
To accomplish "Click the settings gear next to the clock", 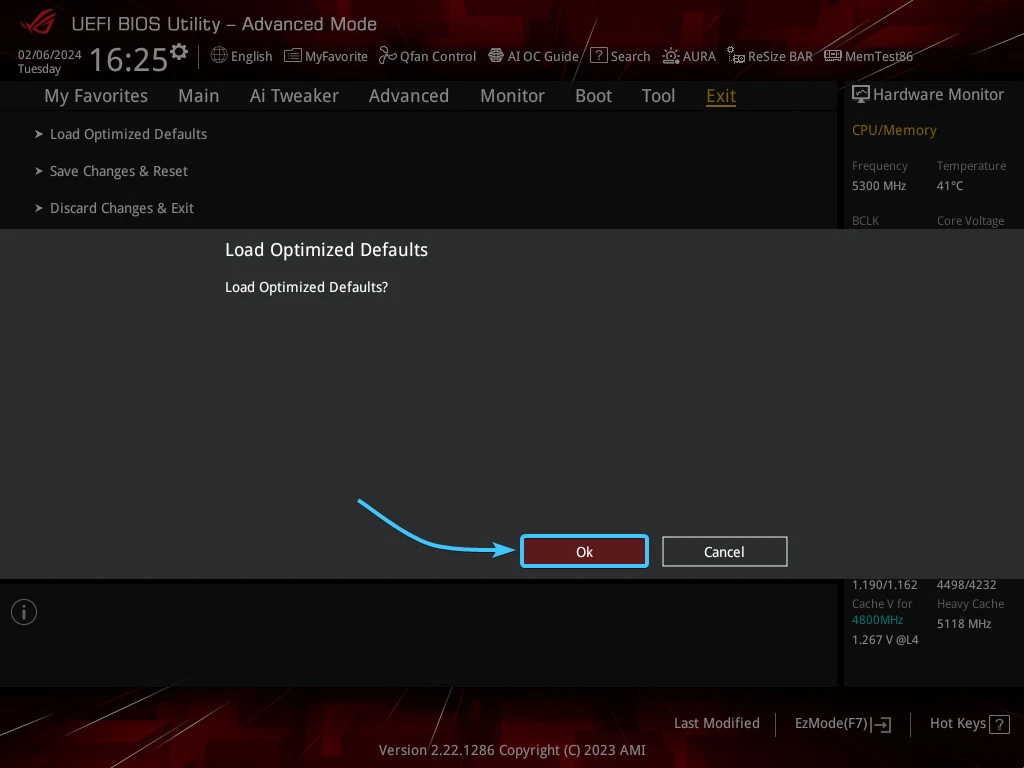I will (x=179, y=51).
